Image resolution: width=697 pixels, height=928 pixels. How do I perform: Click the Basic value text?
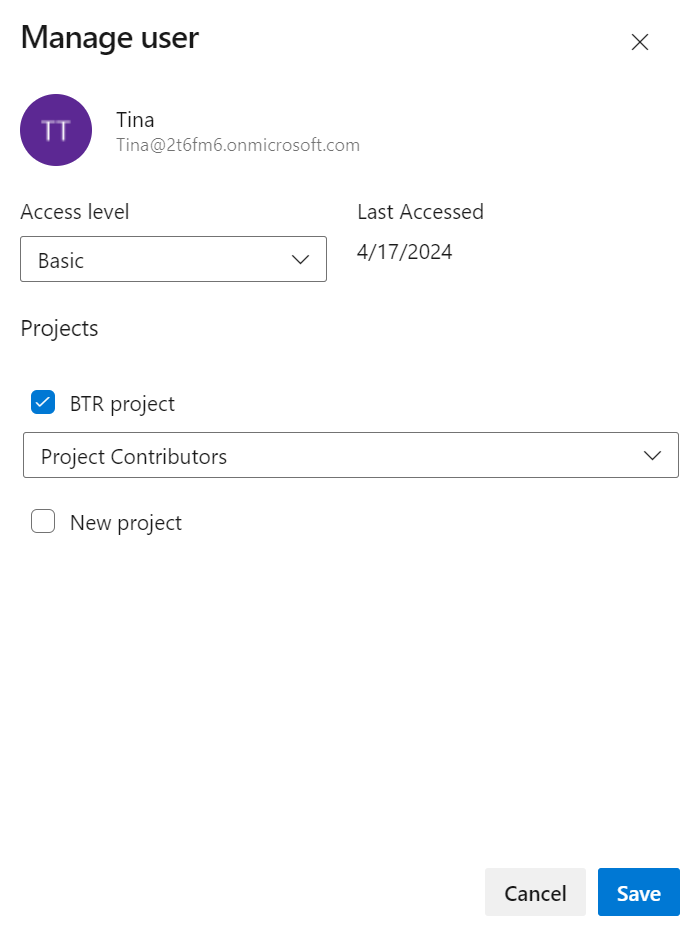coord(61,261)
